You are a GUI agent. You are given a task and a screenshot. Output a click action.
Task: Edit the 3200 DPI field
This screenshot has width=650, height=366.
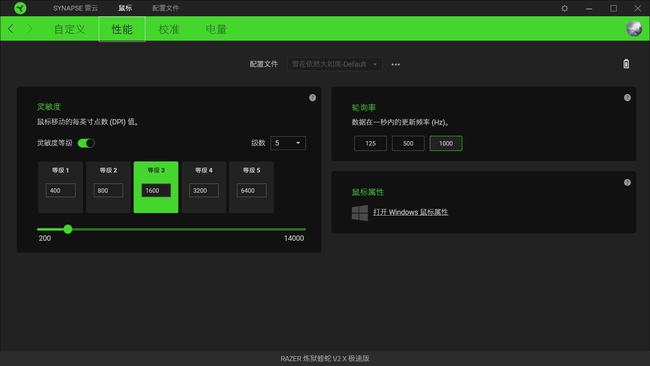(204, 190)
